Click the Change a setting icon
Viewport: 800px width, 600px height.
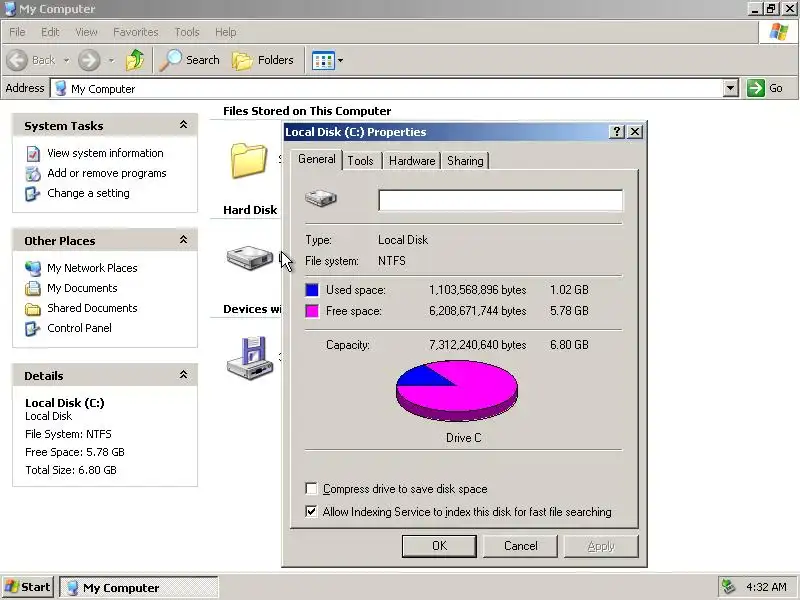click(x=33, y=194)
